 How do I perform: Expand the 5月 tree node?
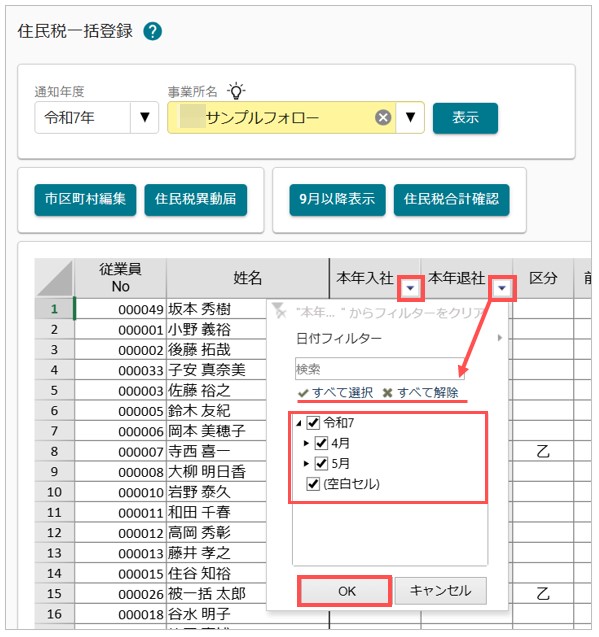pos(306,464)
